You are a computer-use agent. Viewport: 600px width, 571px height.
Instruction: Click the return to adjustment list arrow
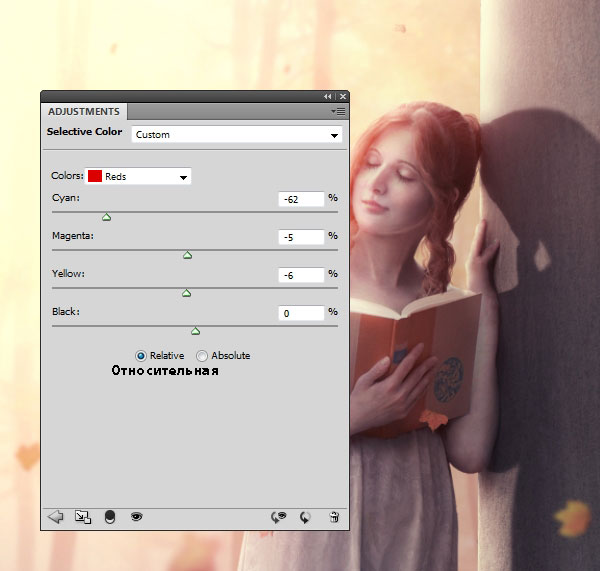tap(55, 517)
